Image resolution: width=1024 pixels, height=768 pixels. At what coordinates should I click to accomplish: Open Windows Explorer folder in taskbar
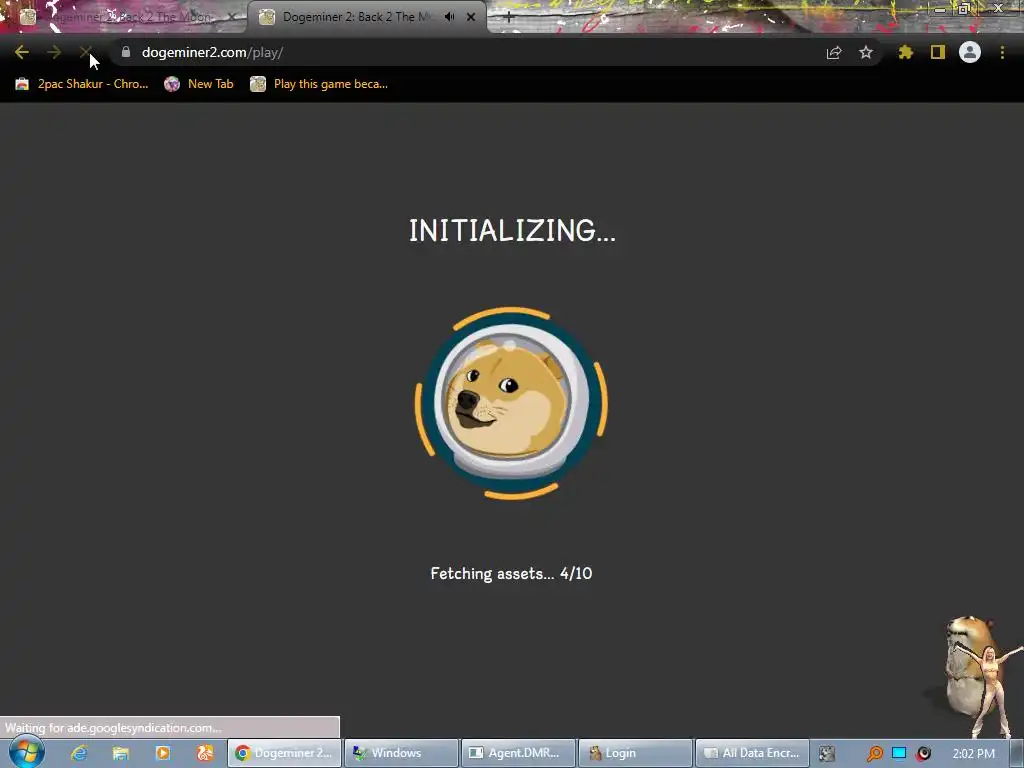121,753
